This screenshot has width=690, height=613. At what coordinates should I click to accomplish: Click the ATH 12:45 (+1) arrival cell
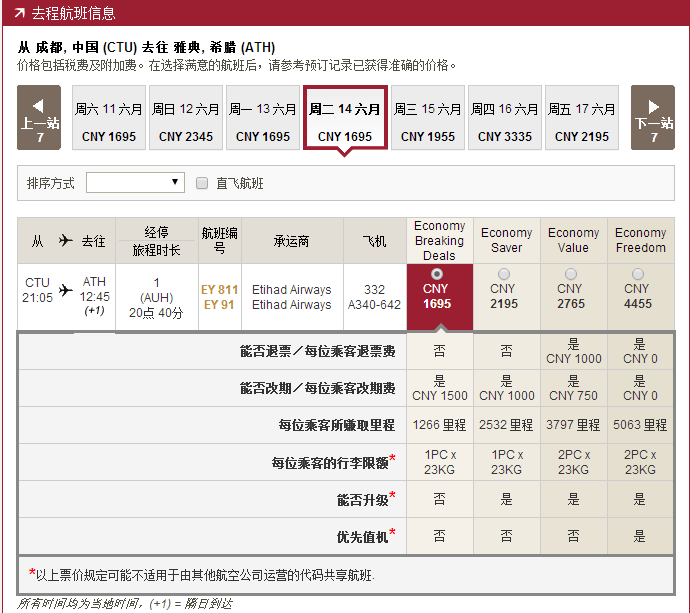94,296
